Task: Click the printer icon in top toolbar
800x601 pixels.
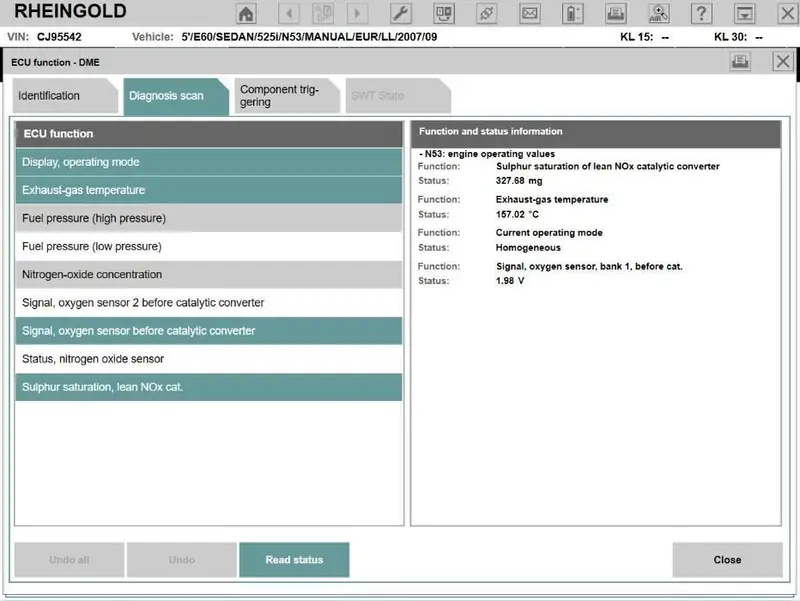Action: coord(616,13)
